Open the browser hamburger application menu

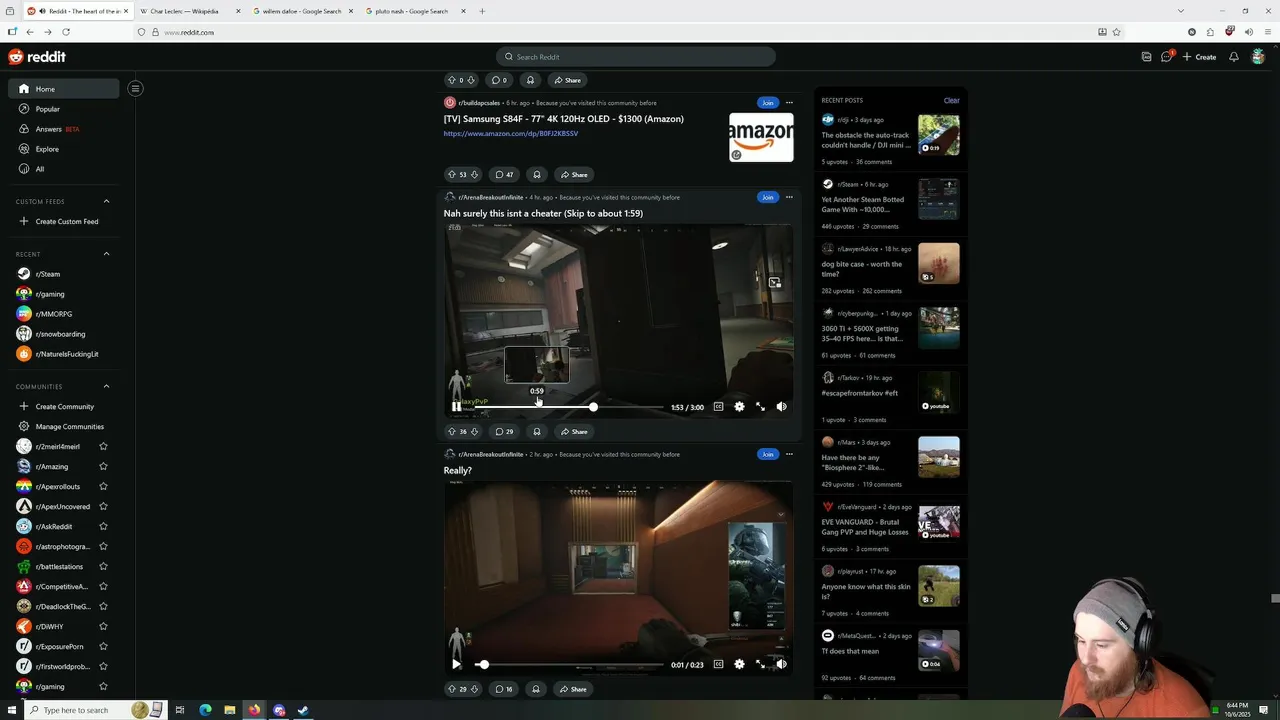pos(1267,32)
